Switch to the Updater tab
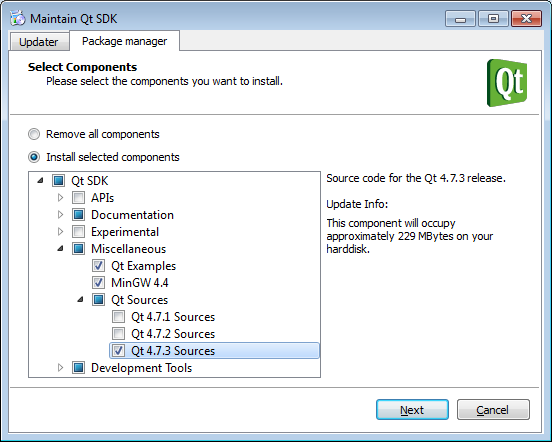 [39, 42]
